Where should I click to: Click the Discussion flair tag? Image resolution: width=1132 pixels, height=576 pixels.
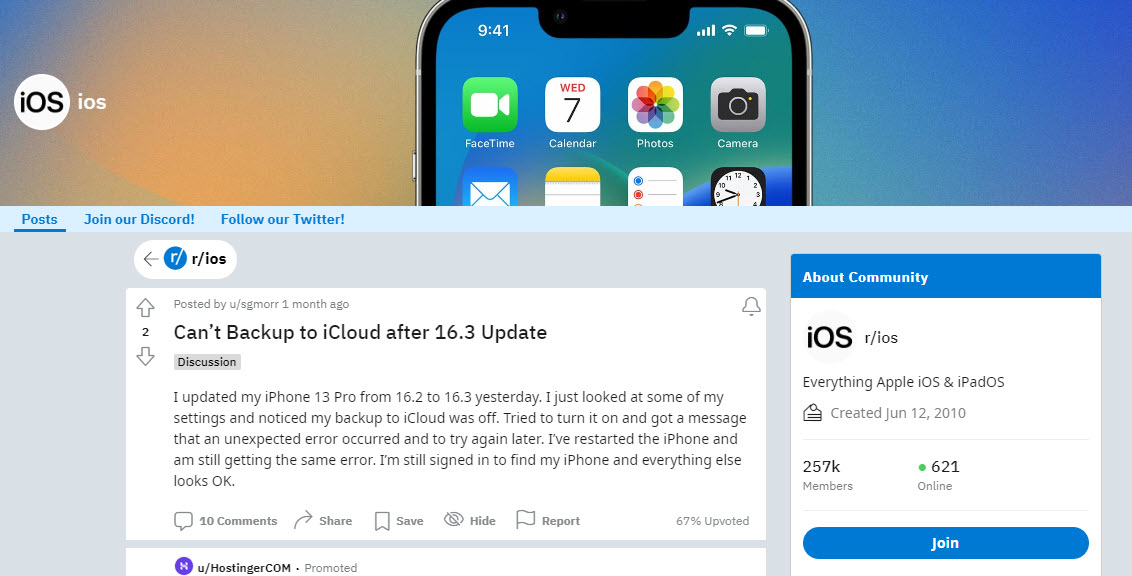coord(207,362)
